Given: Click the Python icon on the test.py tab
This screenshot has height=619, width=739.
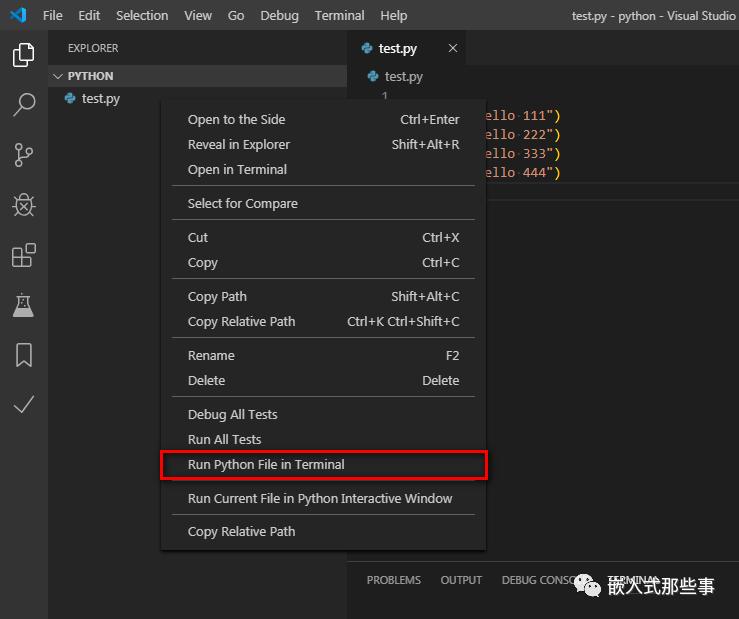Looking at the screenshot, I should click(367, 48).
